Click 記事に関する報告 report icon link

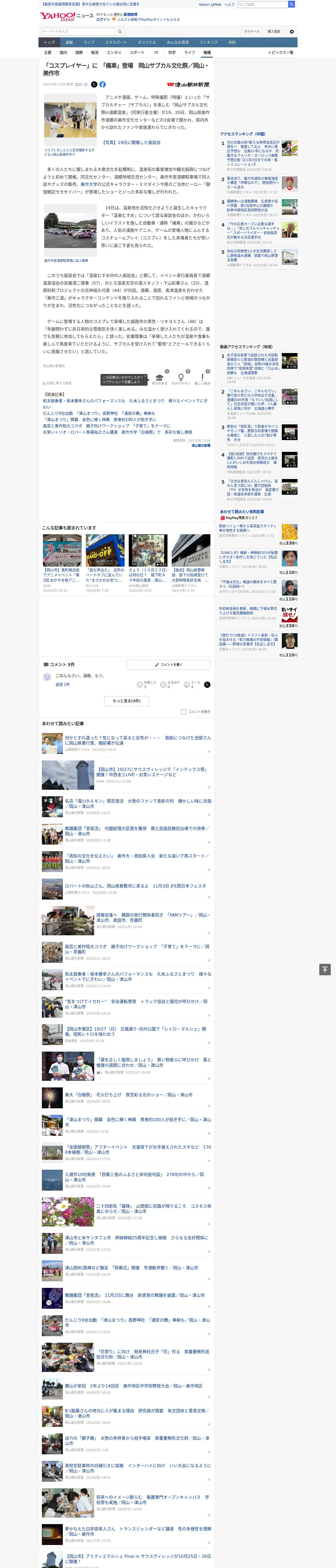[x=57, y=383]
